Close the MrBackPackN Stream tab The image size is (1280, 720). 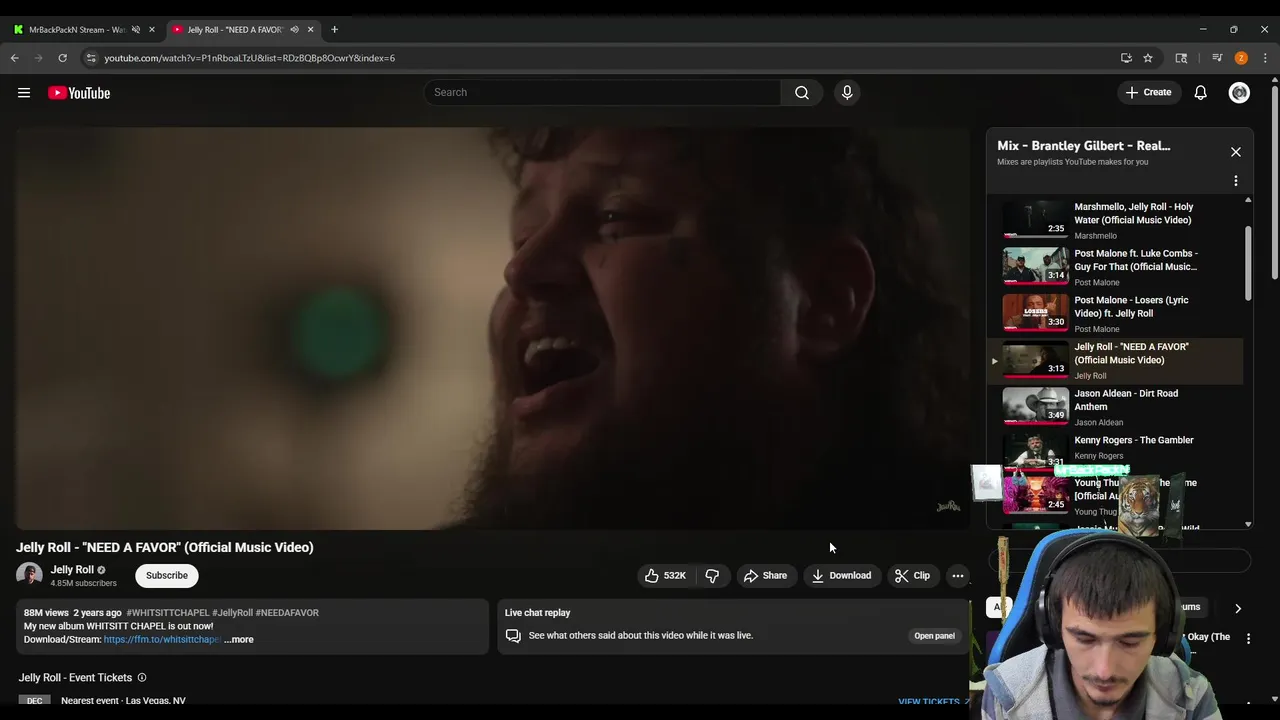(x=152, y=30)
